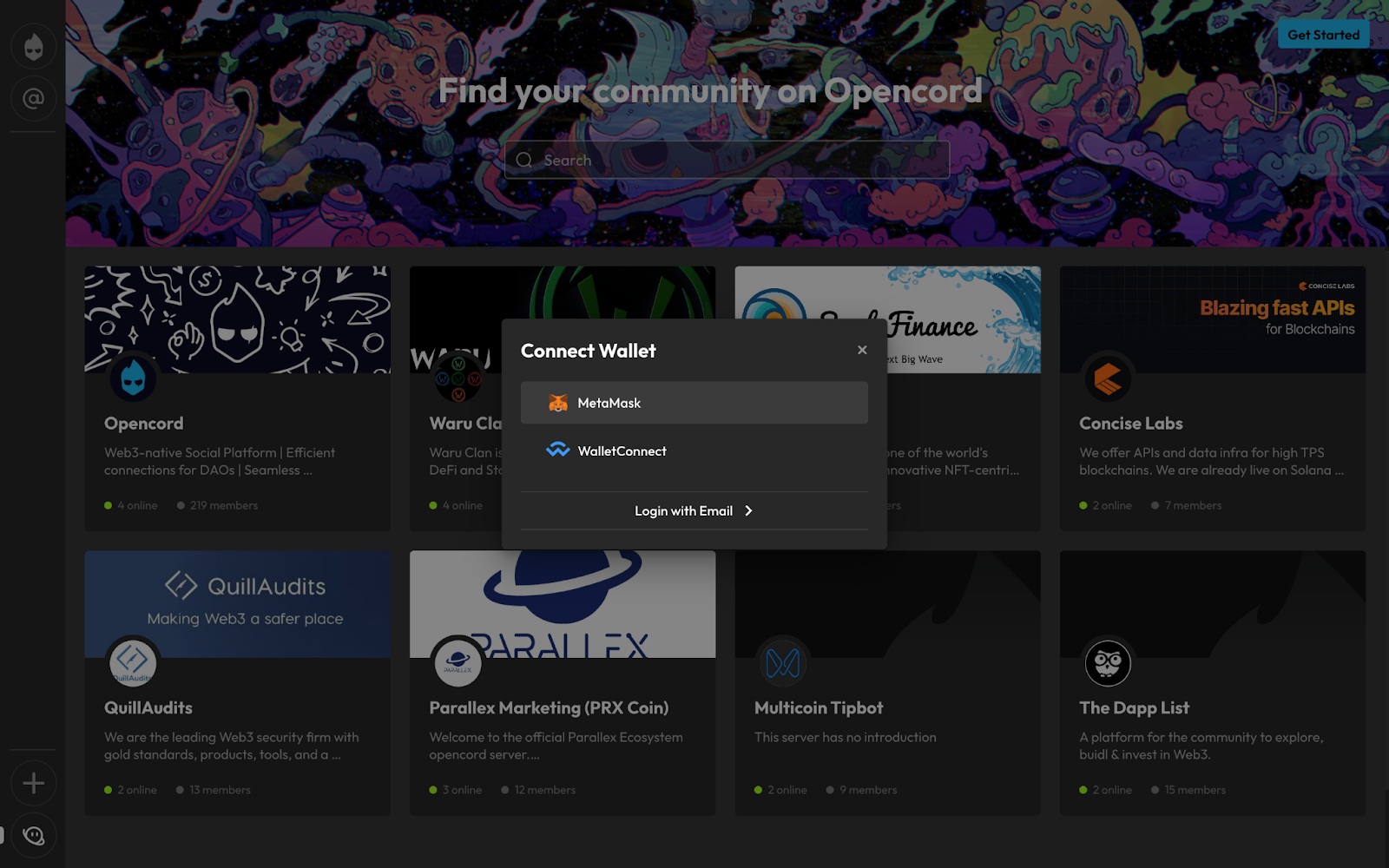The image size is (1389, 868).
Task: Click the Connect Wallet dialog heading
Action: pos(589,351)
